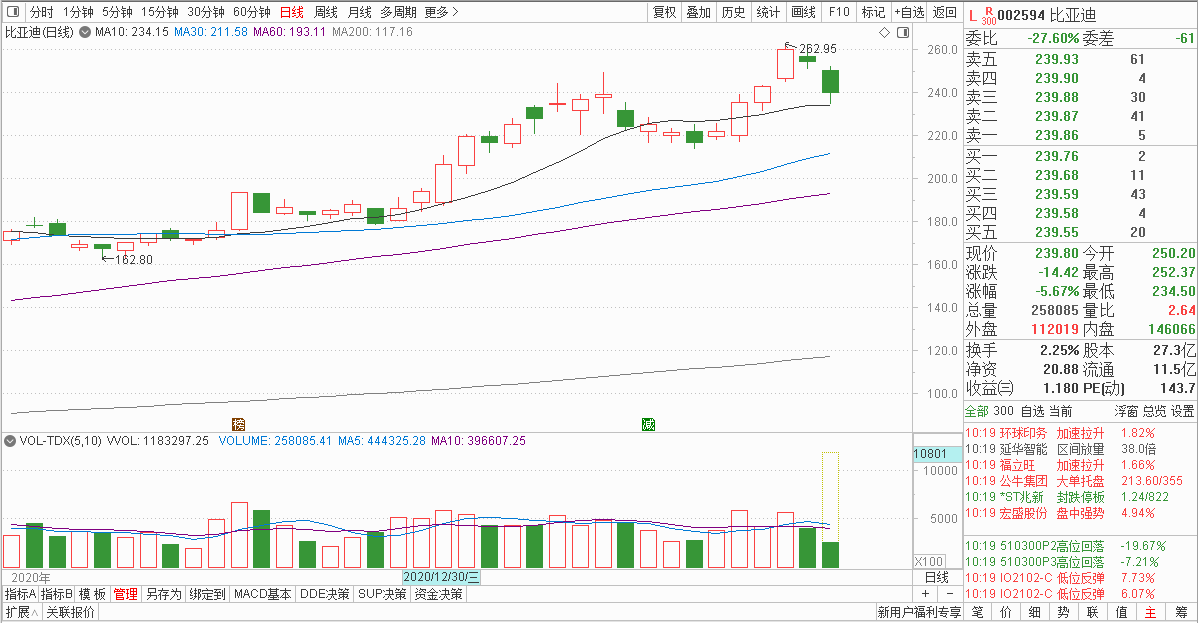Toggle the side panel icon near price axis
1199x623 pixels.
click(x=901, y=33)
